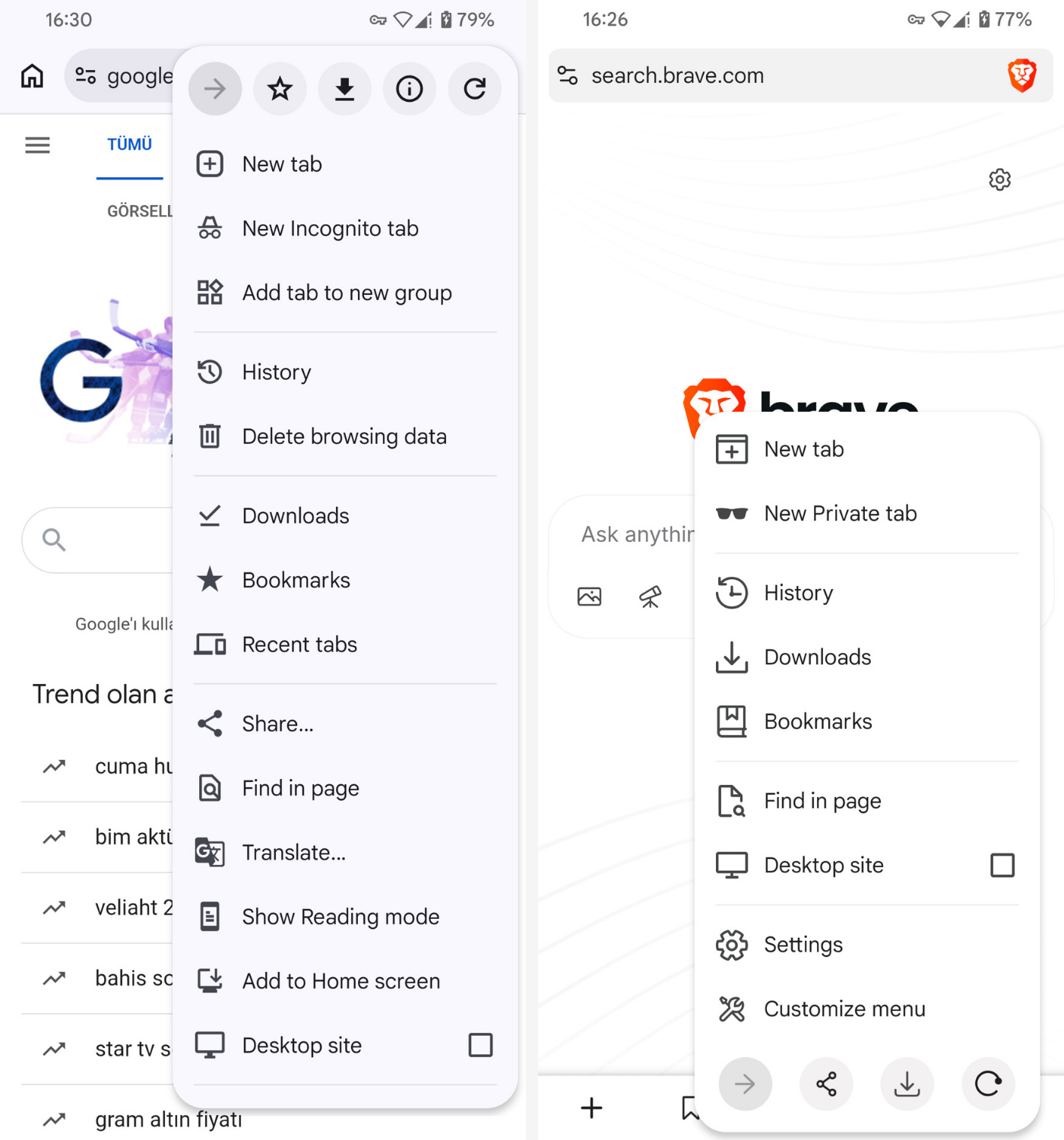This screenshot has width=1064, height=1140.
Task: Select New Incognito tab in Chrome menu
Action: pos(330,228)
